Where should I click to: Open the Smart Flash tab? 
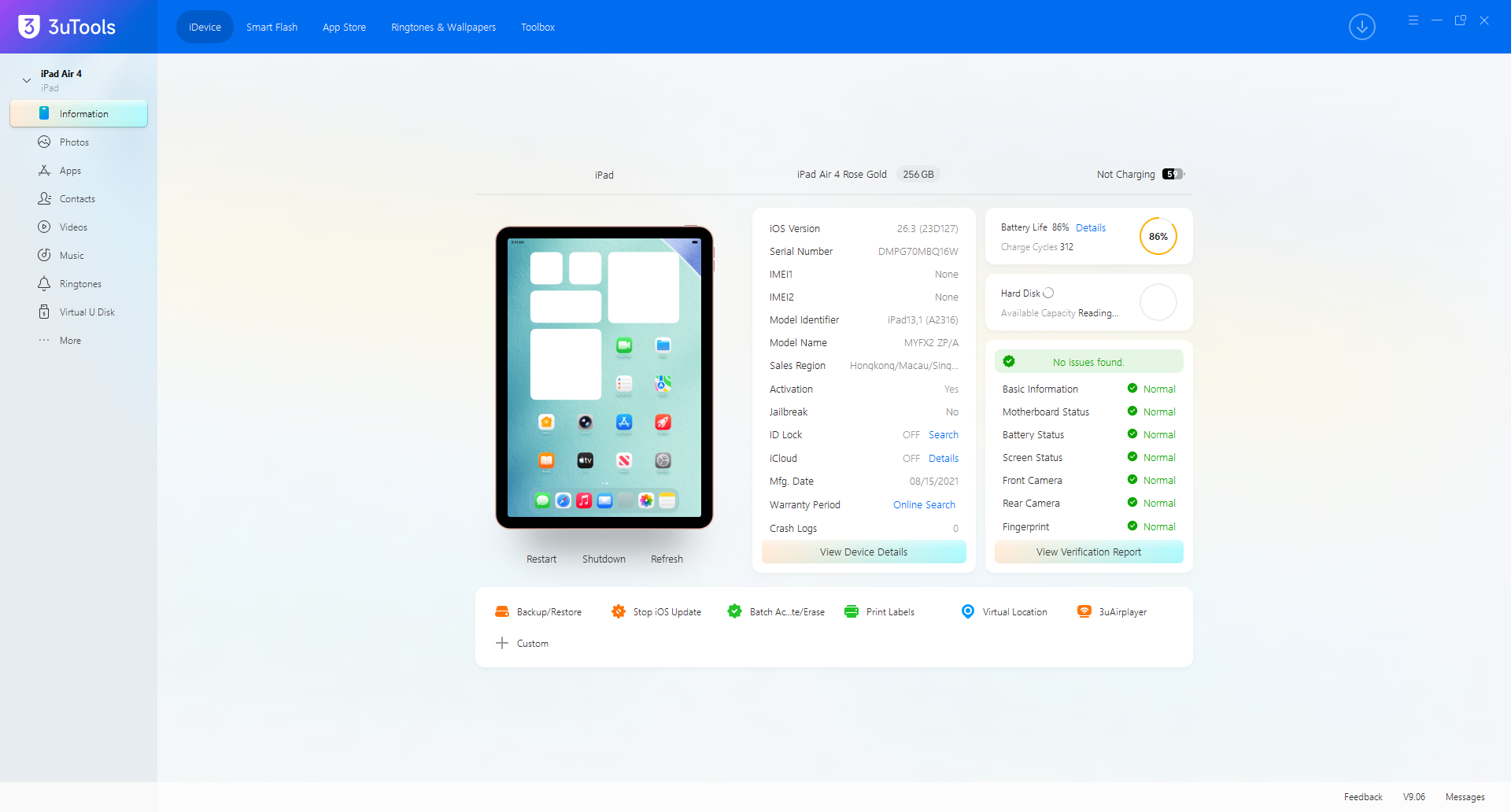click(x=272, y=27)
